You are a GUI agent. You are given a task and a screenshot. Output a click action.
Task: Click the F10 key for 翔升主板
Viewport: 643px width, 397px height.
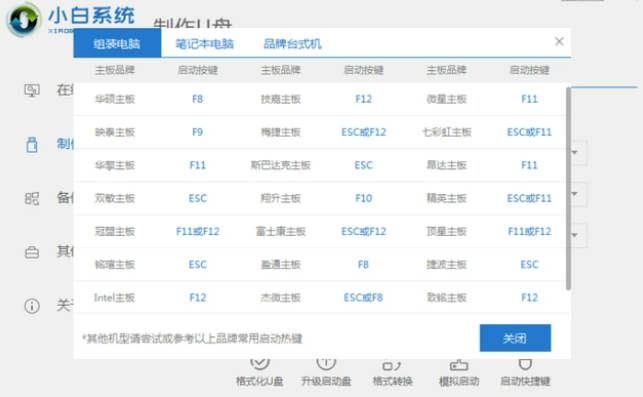pyautogui.click(x=364, y=198)
